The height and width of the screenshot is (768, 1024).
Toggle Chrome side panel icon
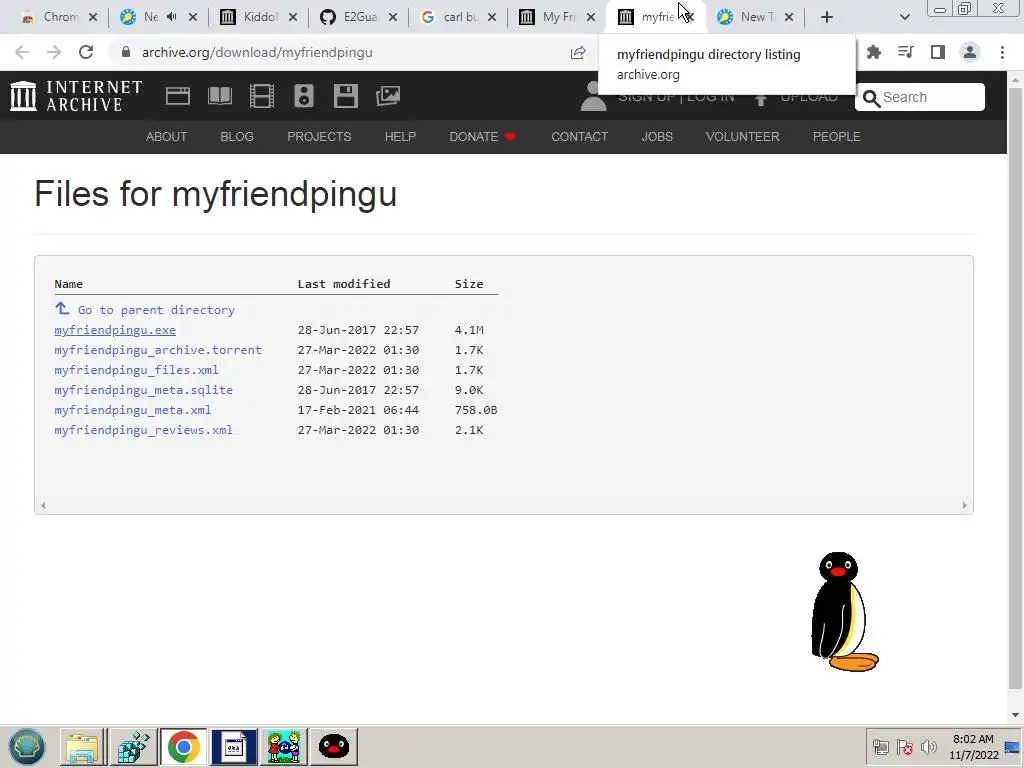938,52
